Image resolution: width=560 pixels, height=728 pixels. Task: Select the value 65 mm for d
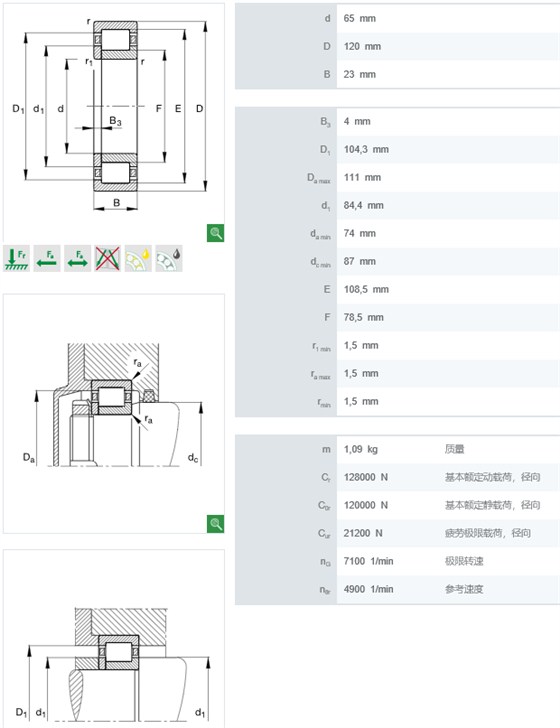(x=359, y=19)
